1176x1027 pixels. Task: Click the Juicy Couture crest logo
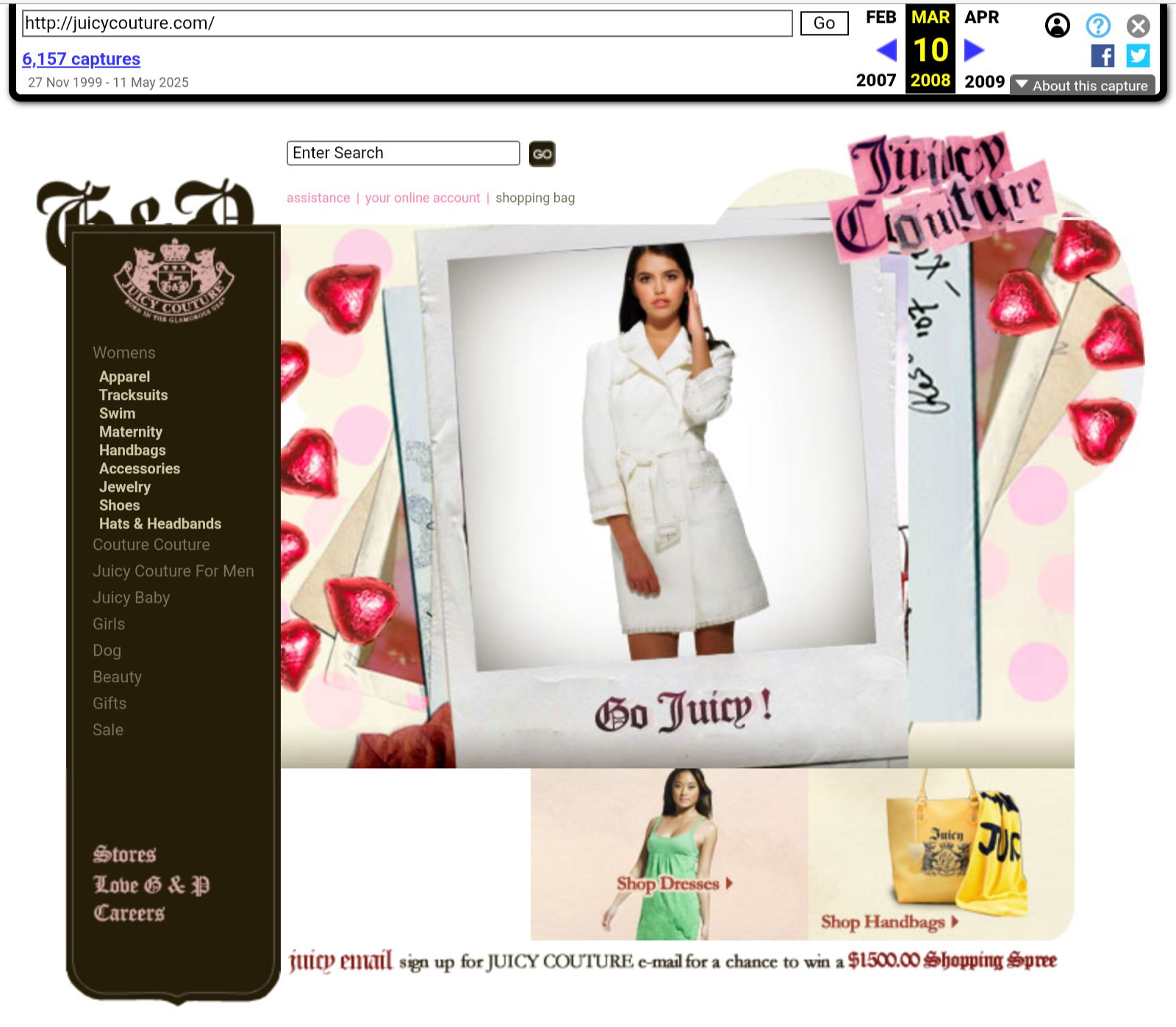[x=174, y=281]
